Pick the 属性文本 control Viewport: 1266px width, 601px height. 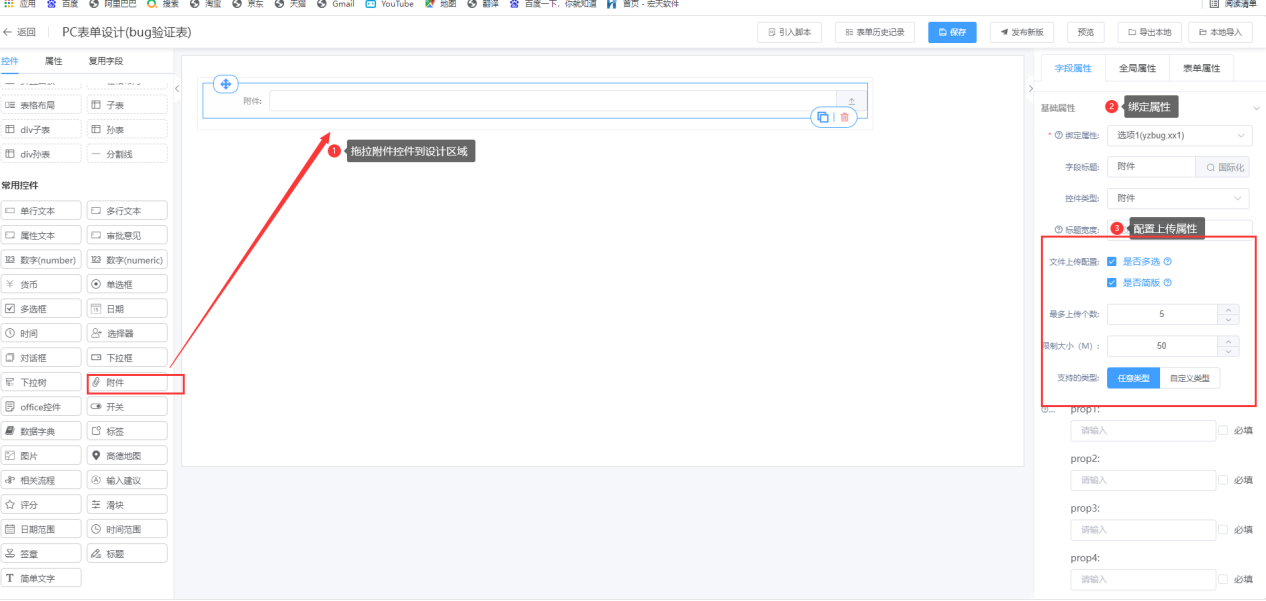(x=41, y=235)
